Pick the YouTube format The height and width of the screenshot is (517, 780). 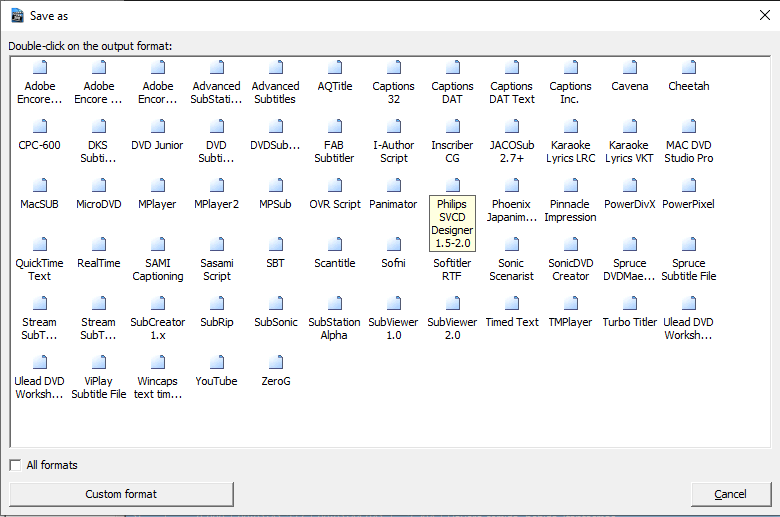click(x=216, y=371)
